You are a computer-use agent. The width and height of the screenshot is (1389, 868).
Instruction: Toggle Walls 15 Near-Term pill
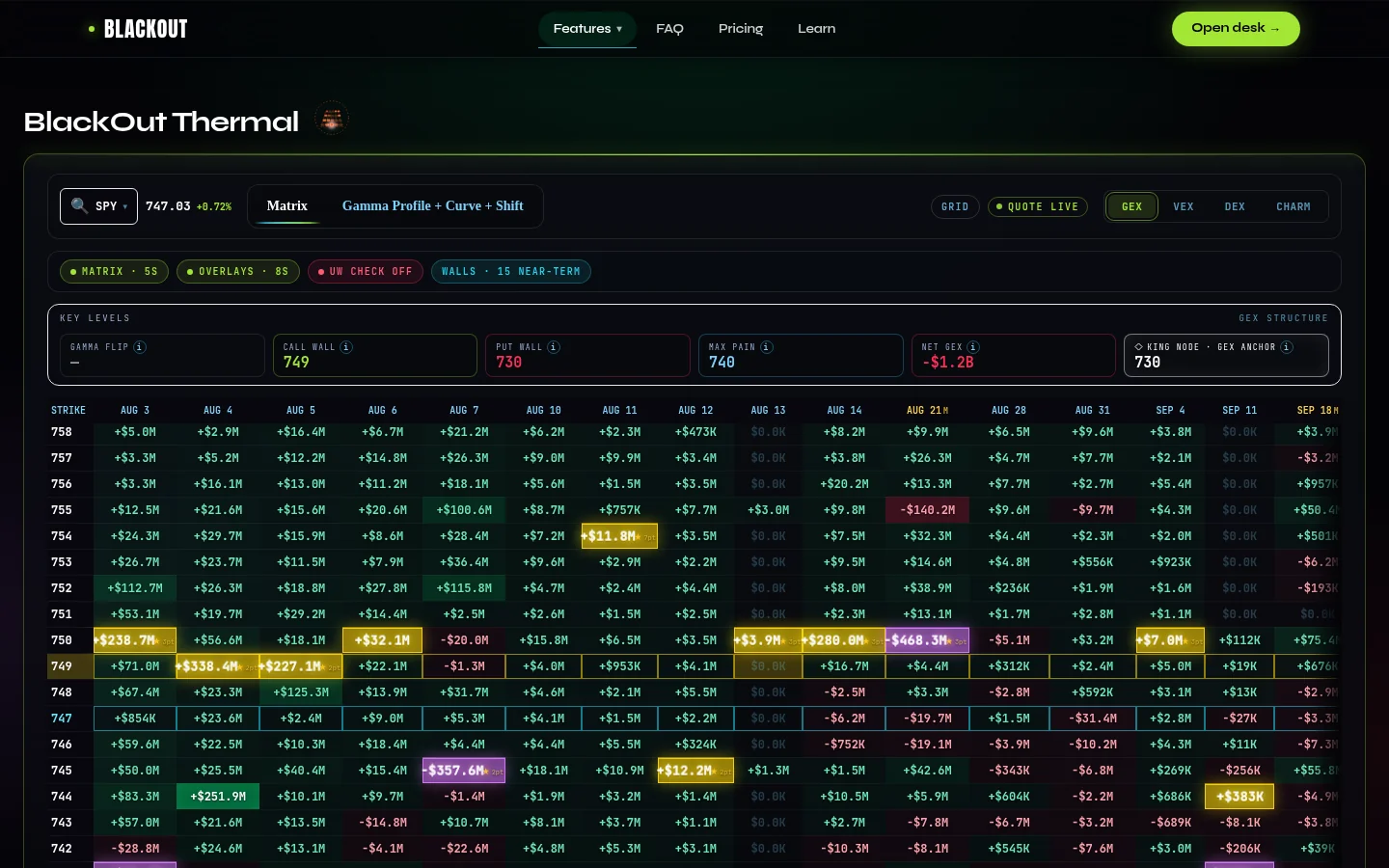coord(511,272)
